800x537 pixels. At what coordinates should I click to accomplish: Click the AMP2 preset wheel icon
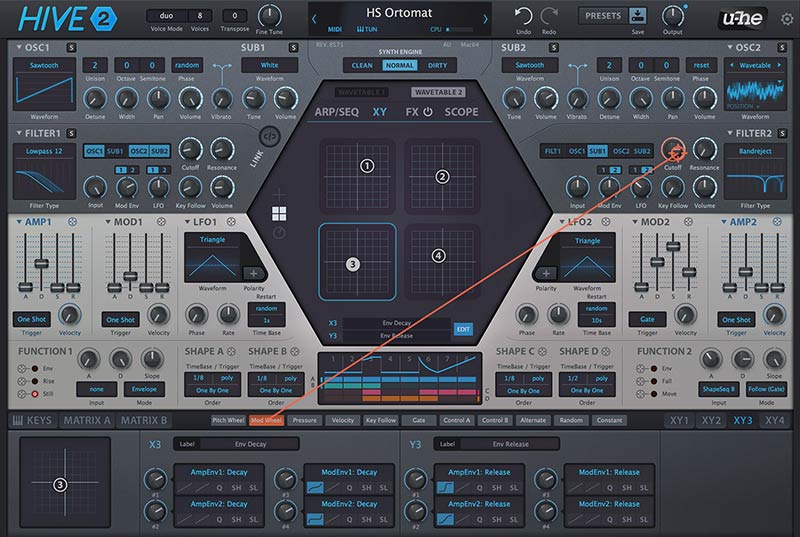pyautogui.click(x=777, y=222)
